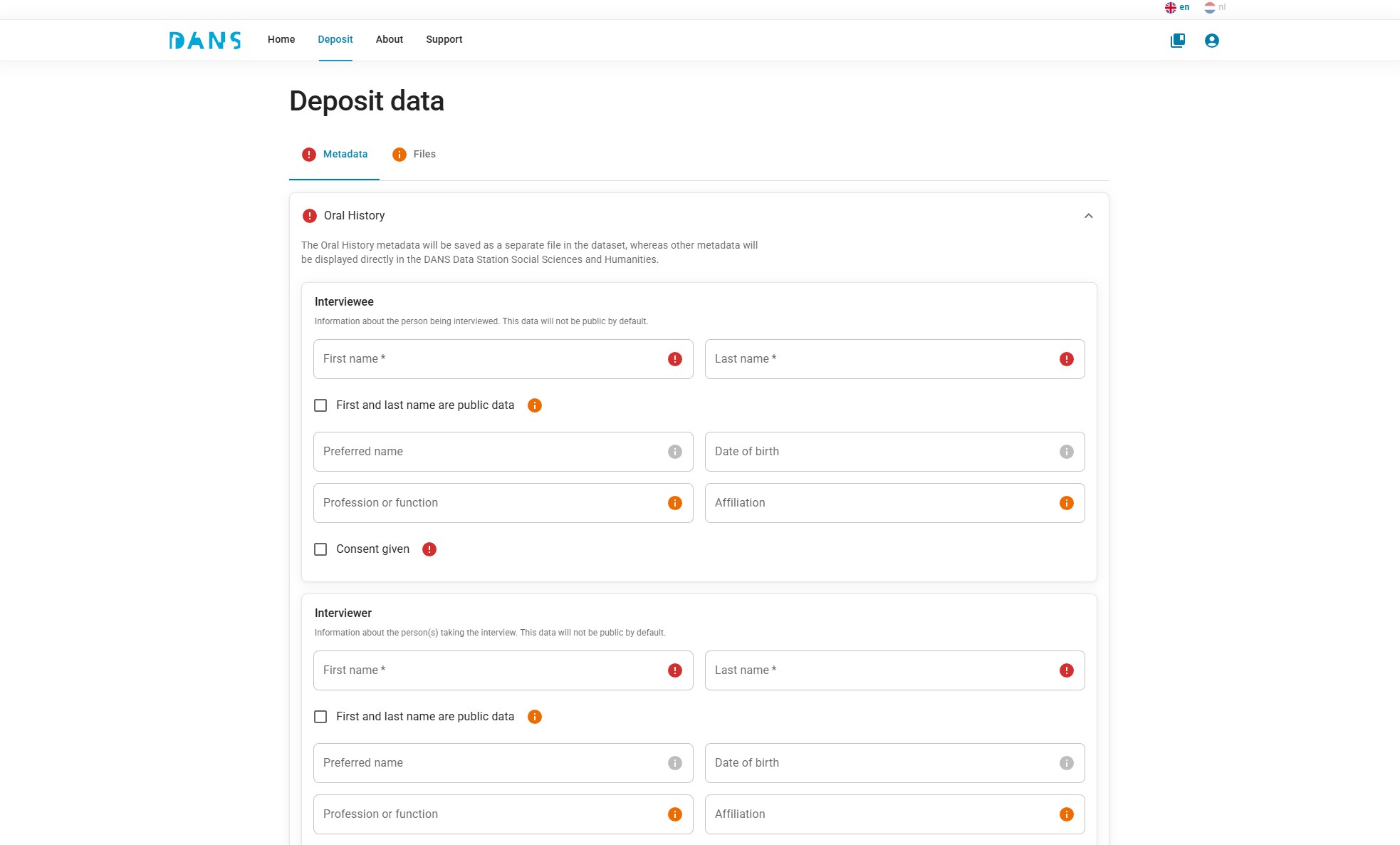Check Interviewee first and last name public

pyautogui.click(x=320, y=405)
